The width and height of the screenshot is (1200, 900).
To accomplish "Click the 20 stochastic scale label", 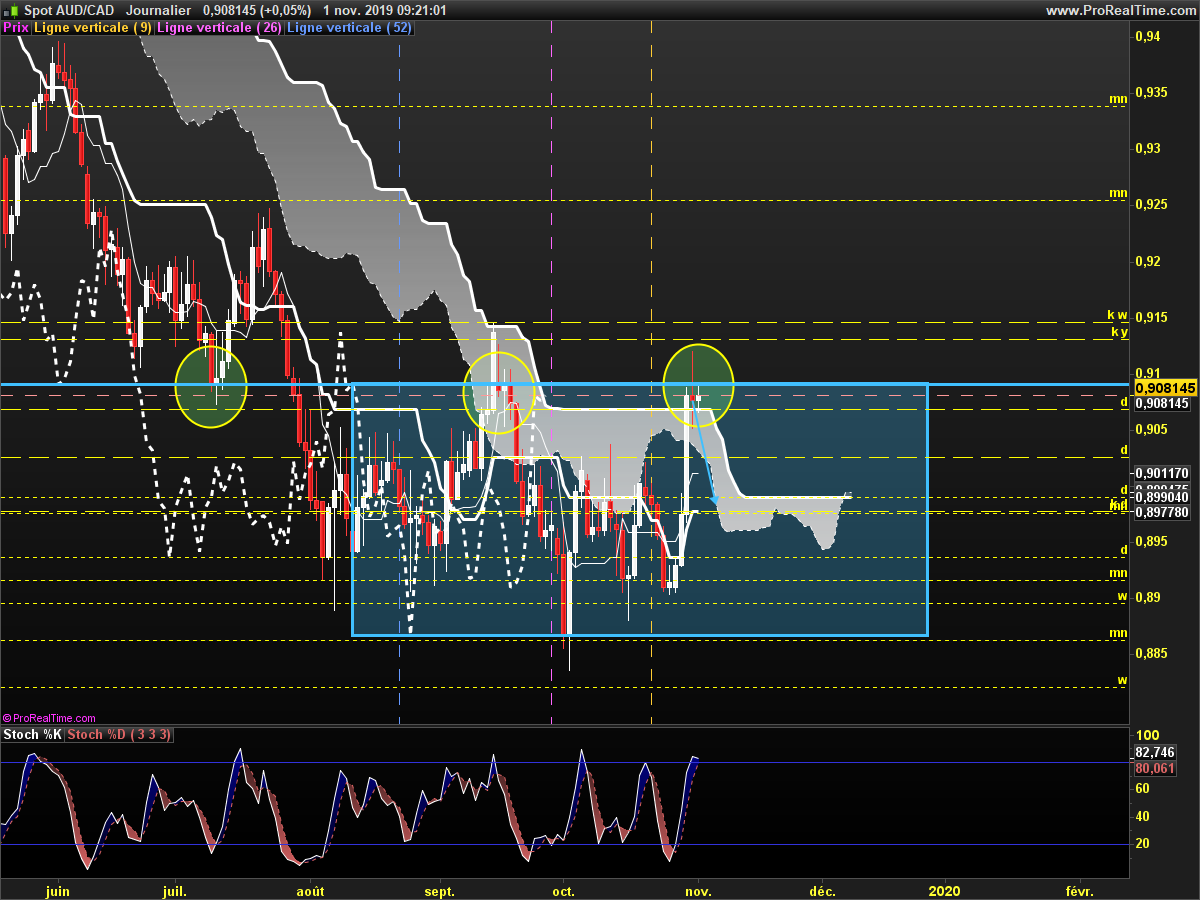I will [x=1144, y=844].
